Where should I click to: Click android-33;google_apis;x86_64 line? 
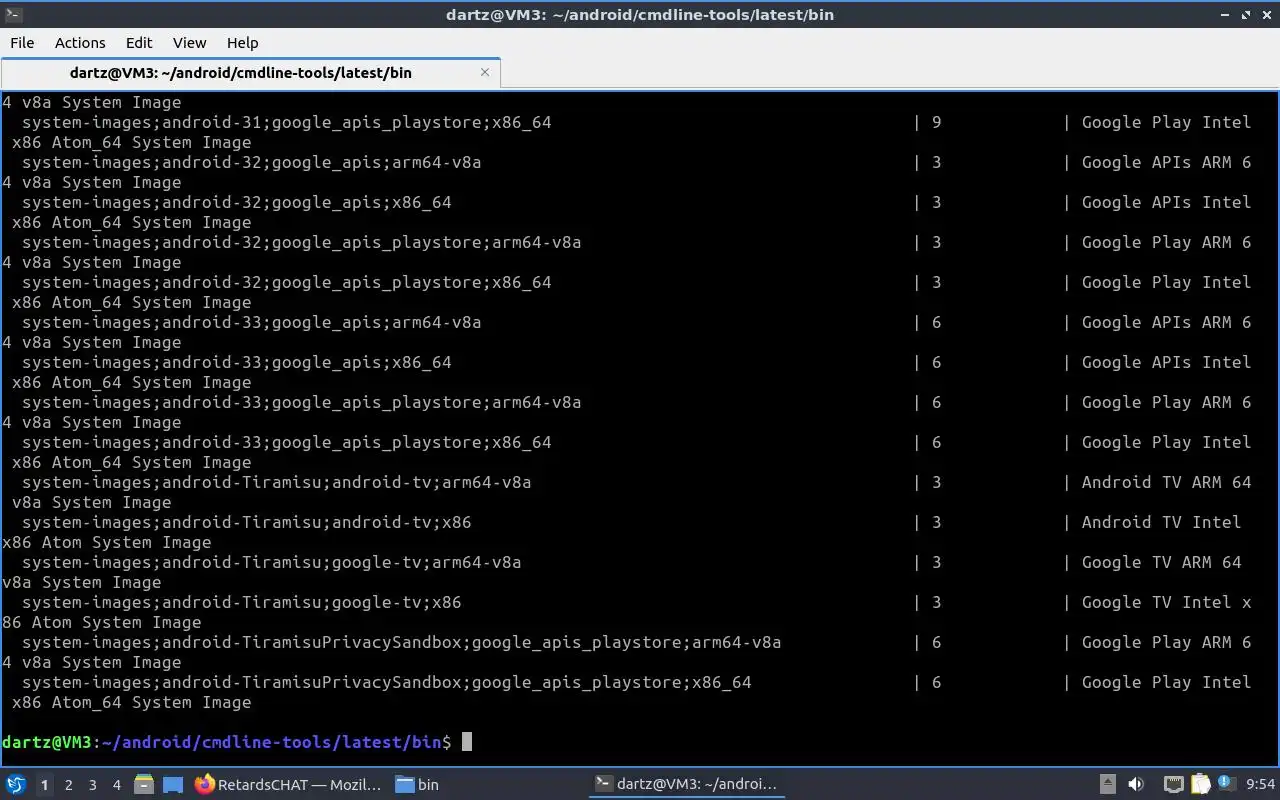236,362
